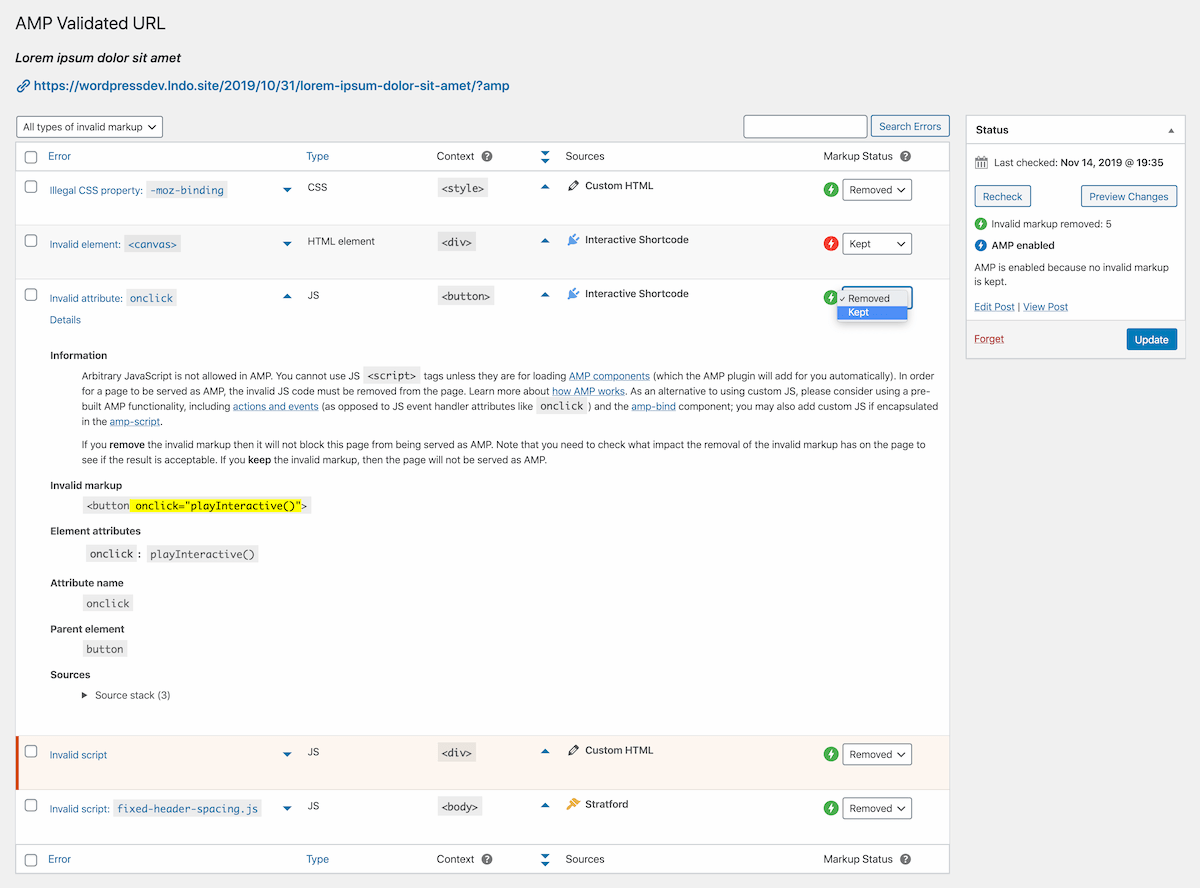This screenshot has width=1200, height=888.
Task: Open the Edit Post link
Action: coord(994,307)
